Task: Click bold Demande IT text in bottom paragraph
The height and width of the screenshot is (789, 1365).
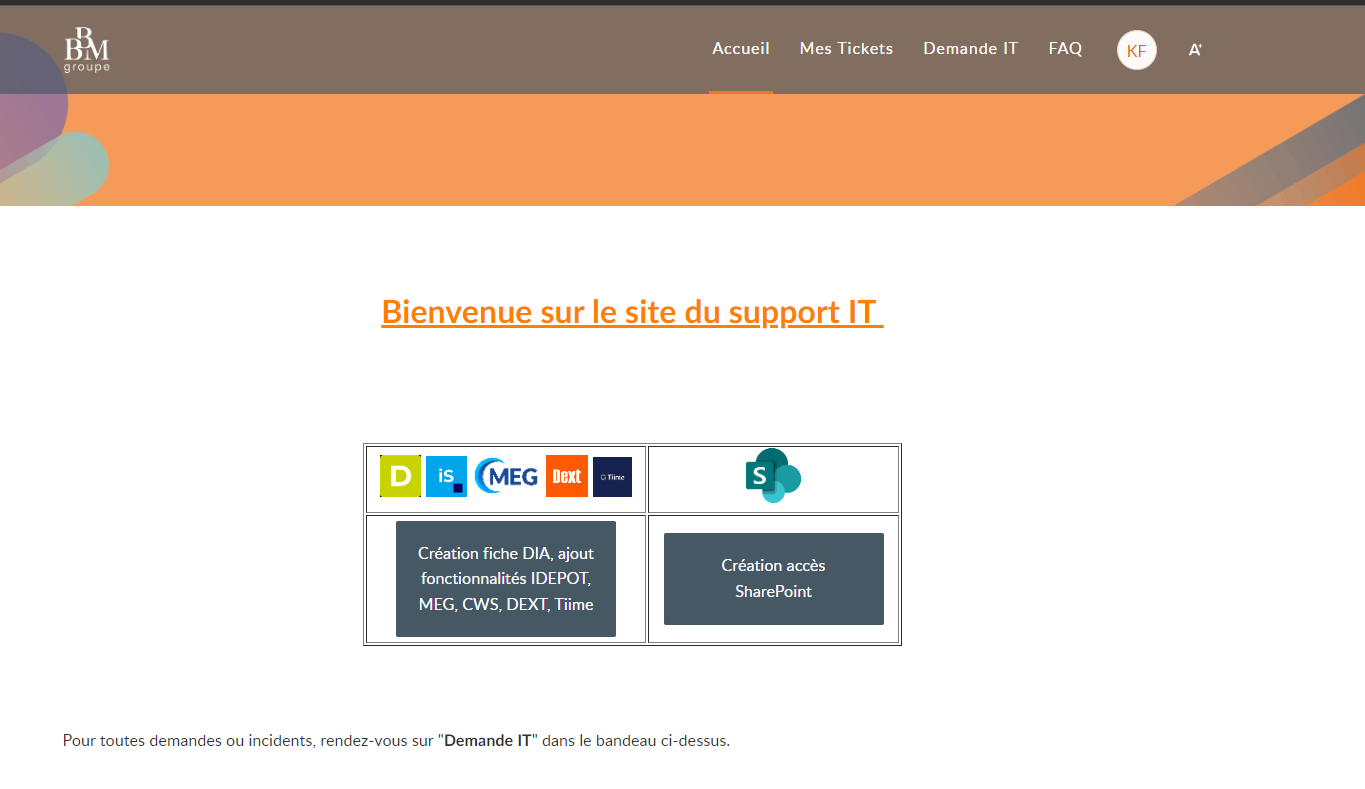Action: click(x=488, y=741)
